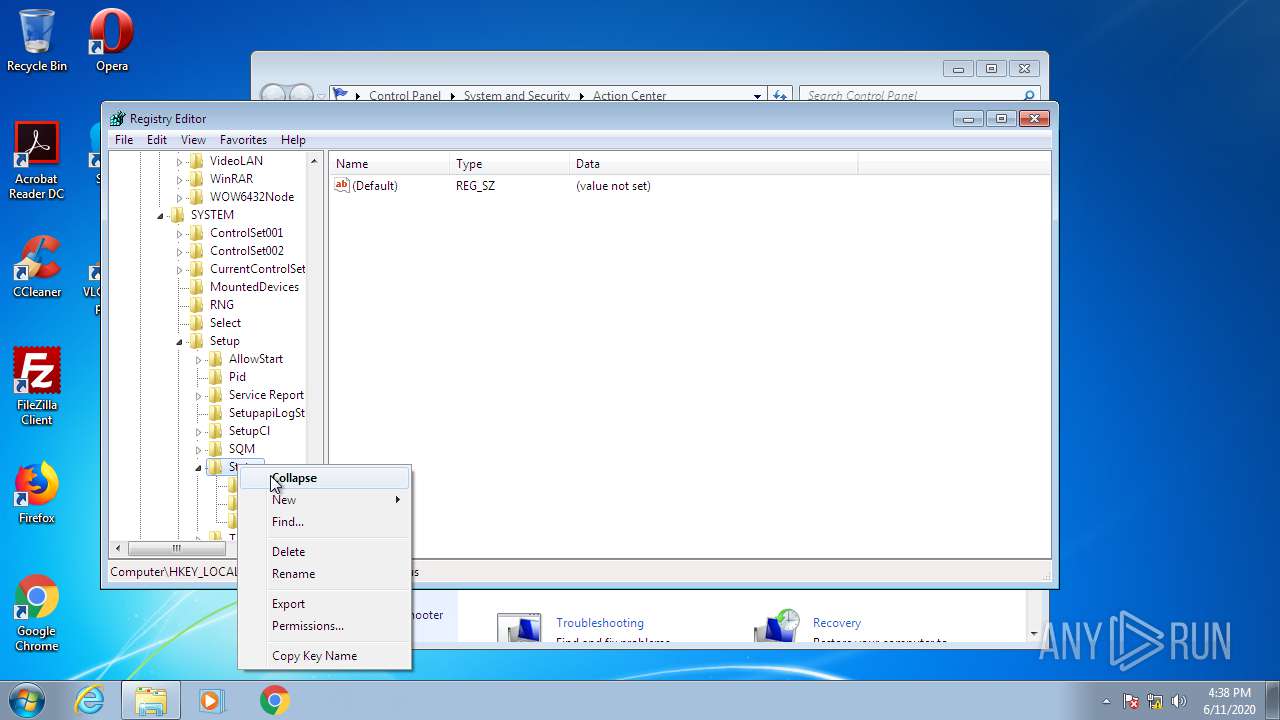This screenshot has height=720, width=1280.
Task: Open Google Chrome desktop shortcut
Action: 37,613
